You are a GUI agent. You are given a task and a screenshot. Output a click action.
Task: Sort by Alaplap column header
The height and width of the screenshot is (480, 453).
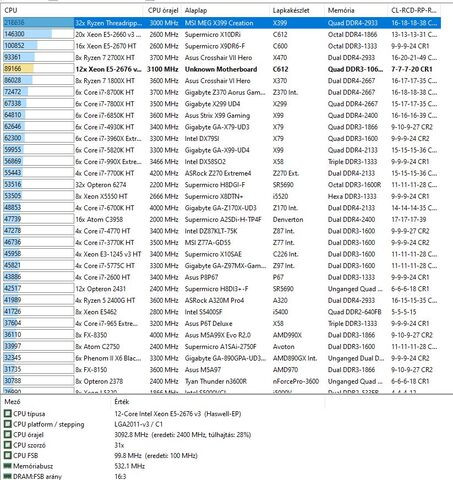click(226, 10)
